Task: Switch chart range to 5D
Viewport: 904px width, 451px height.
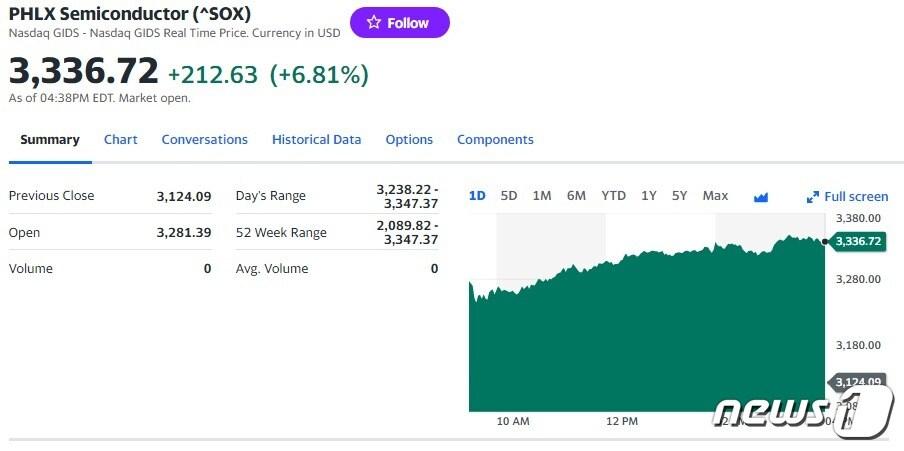Action: (509, 196)
